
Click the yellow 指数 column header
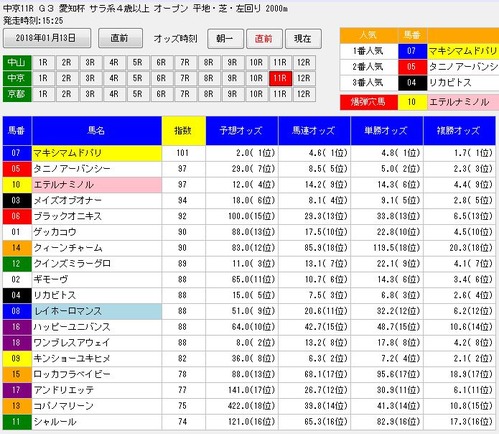tap(183, 131)
